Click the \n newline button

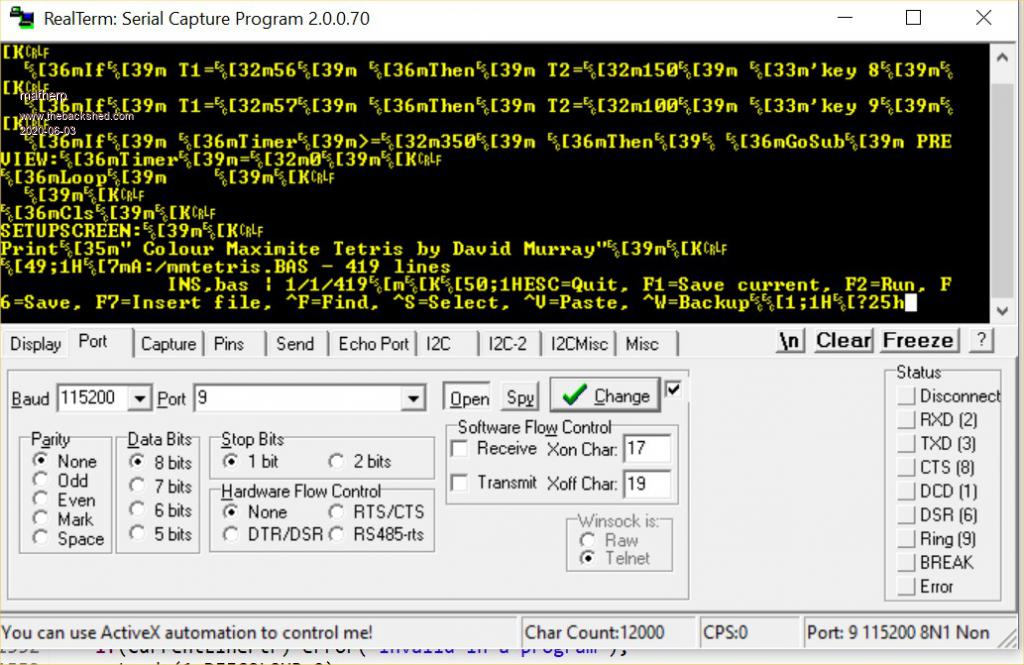790,341
